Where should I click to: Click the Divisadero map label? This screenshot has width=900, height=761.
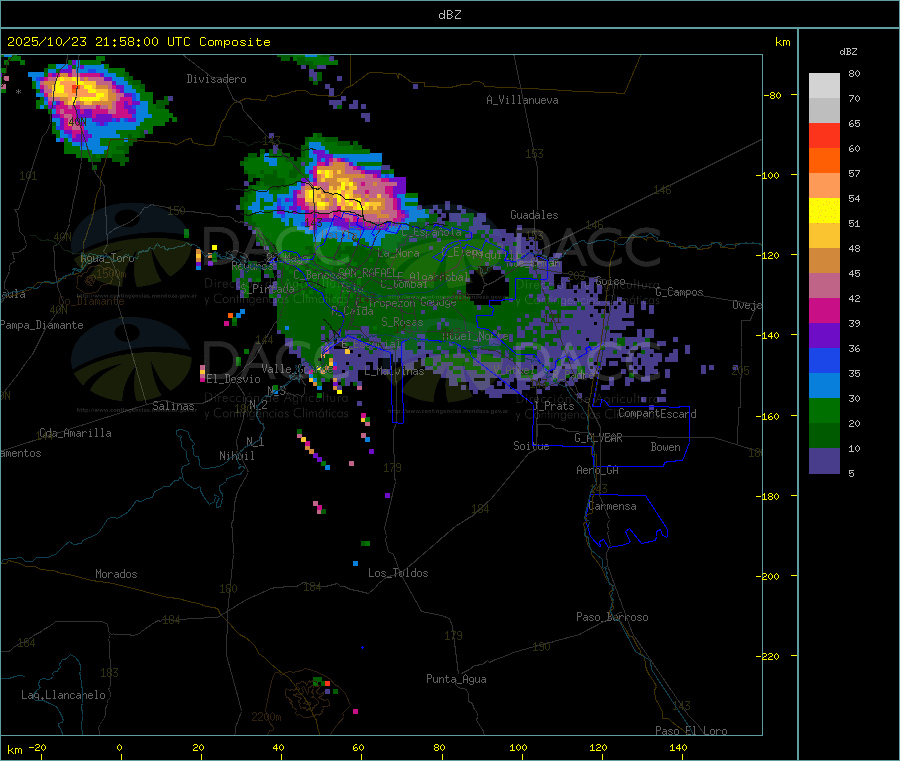[216, 79]
